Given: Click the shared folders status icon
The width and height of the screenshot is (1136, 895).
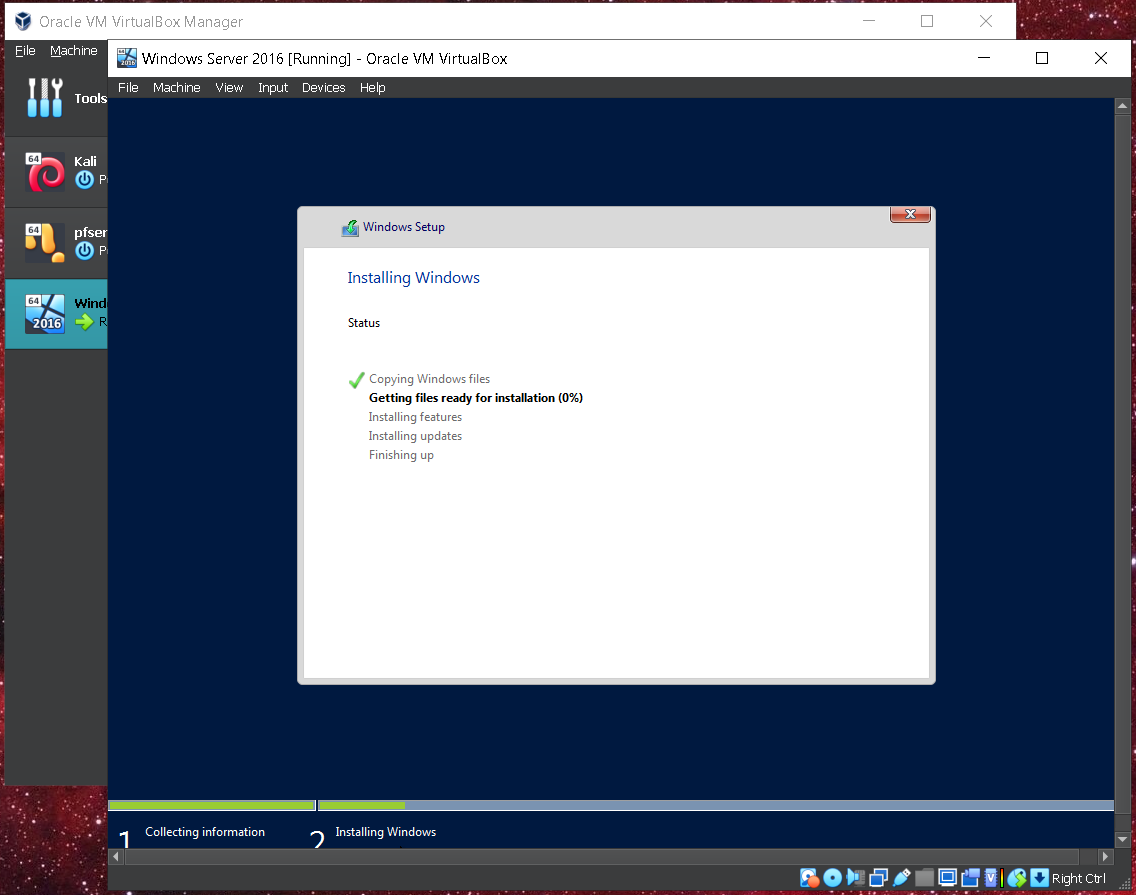Looking at the screenshot, I should [x=924, y=878].
